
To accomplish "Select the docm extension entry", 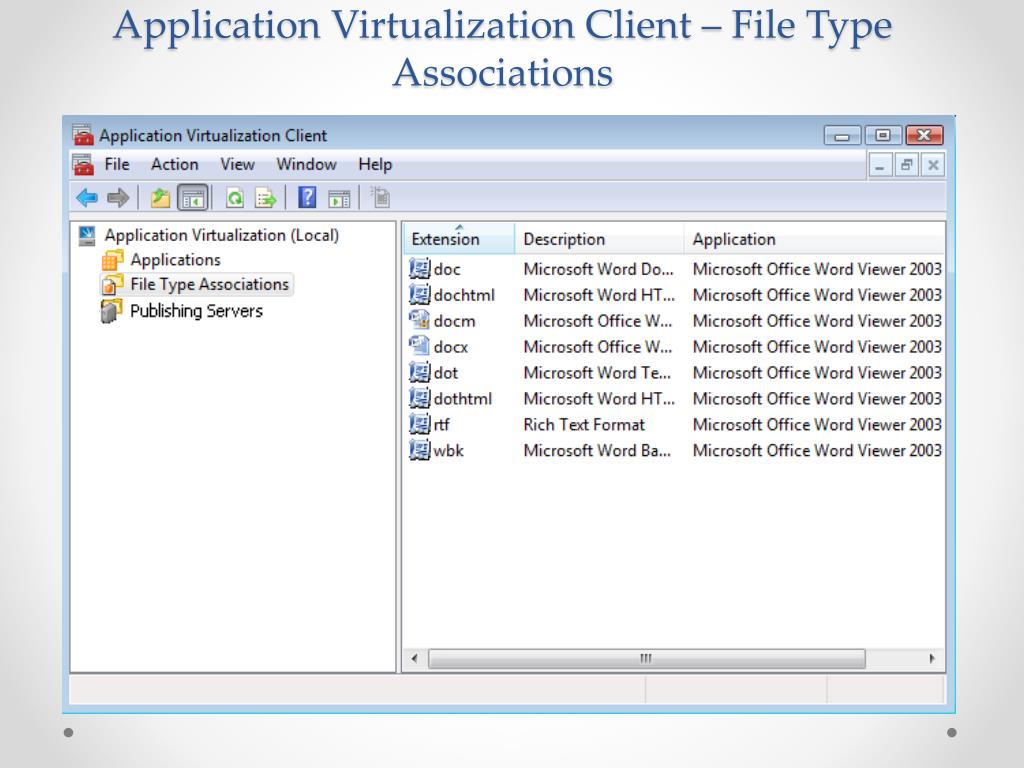I will tap(455, 321).
